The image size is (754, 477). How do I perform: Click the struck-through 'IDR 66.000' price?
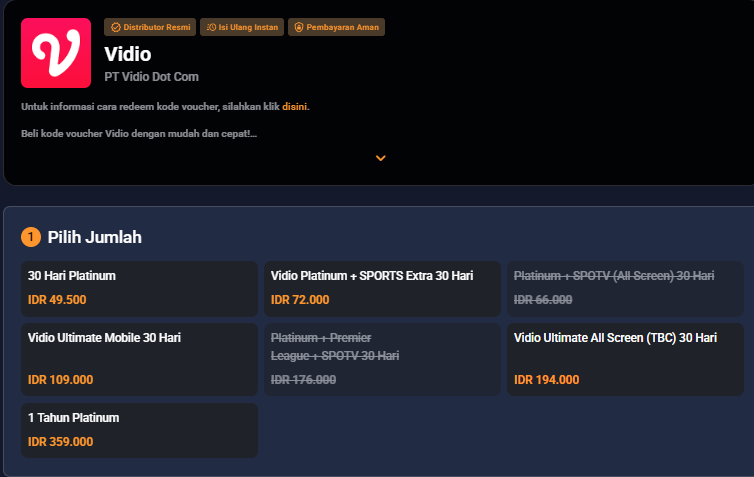pos(543,300)
